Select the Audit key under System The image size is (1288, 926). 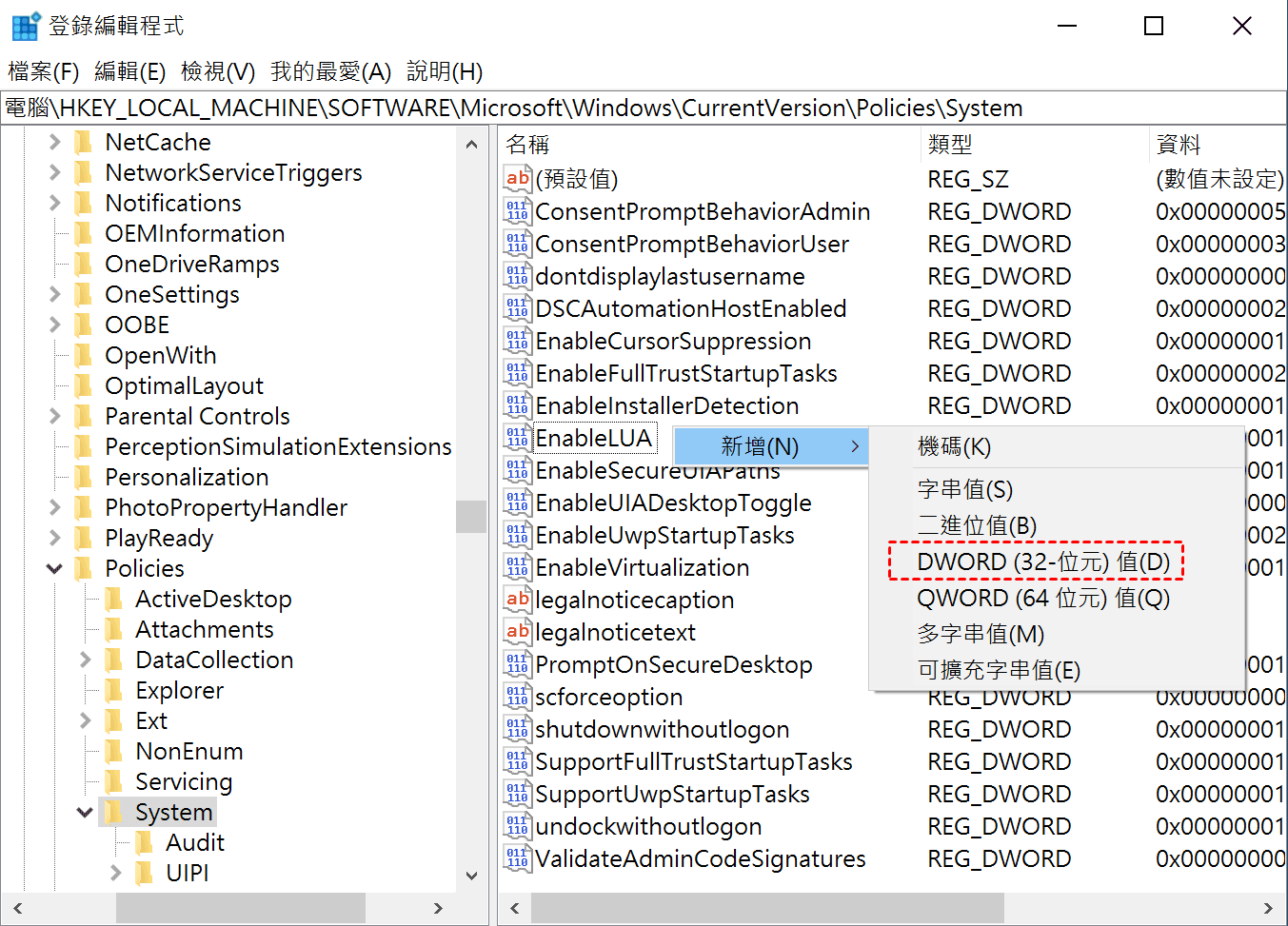(x=195, y=842)
